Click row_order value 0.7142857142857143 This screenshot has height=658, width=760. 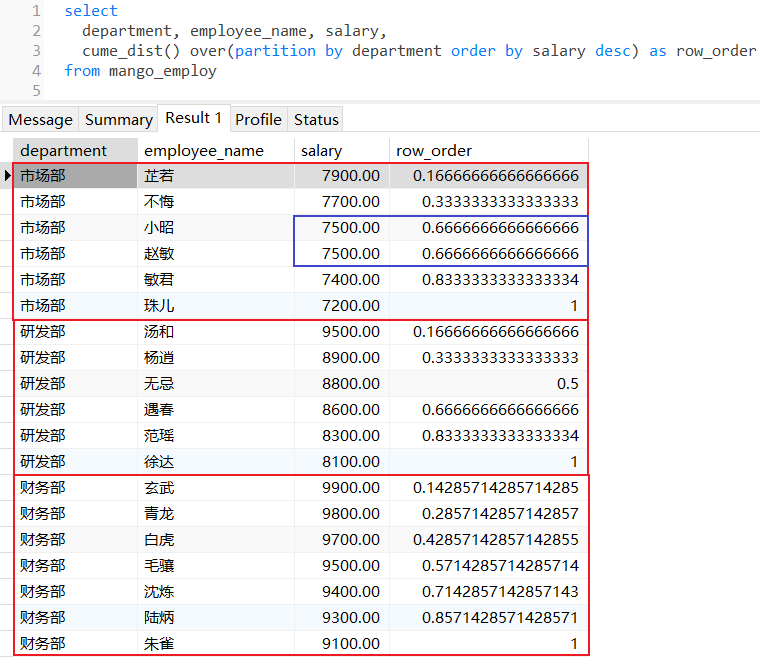(x=489, y=592)
